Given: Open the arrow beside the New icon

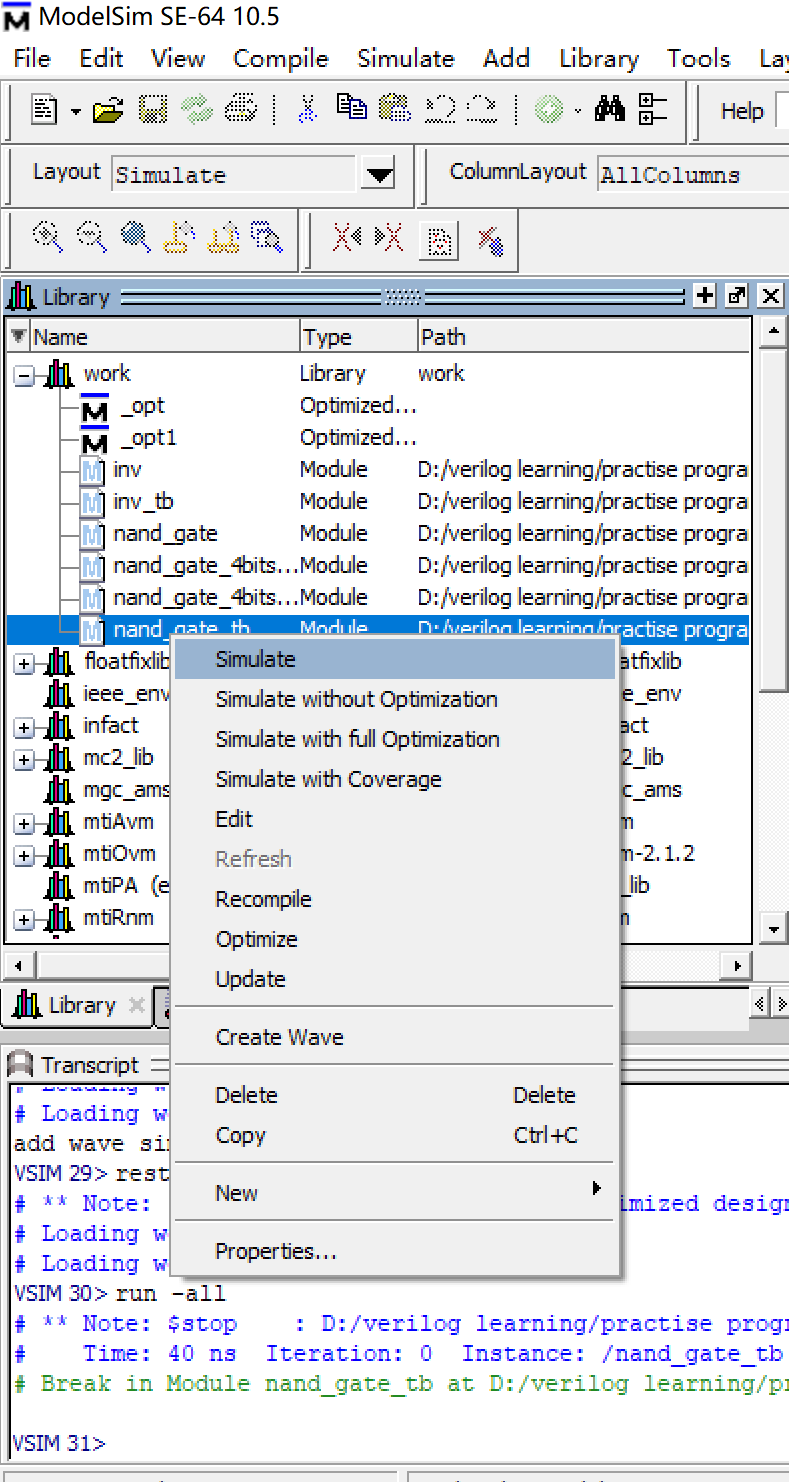Looking at the screenshot, I should tap(75, 110).
